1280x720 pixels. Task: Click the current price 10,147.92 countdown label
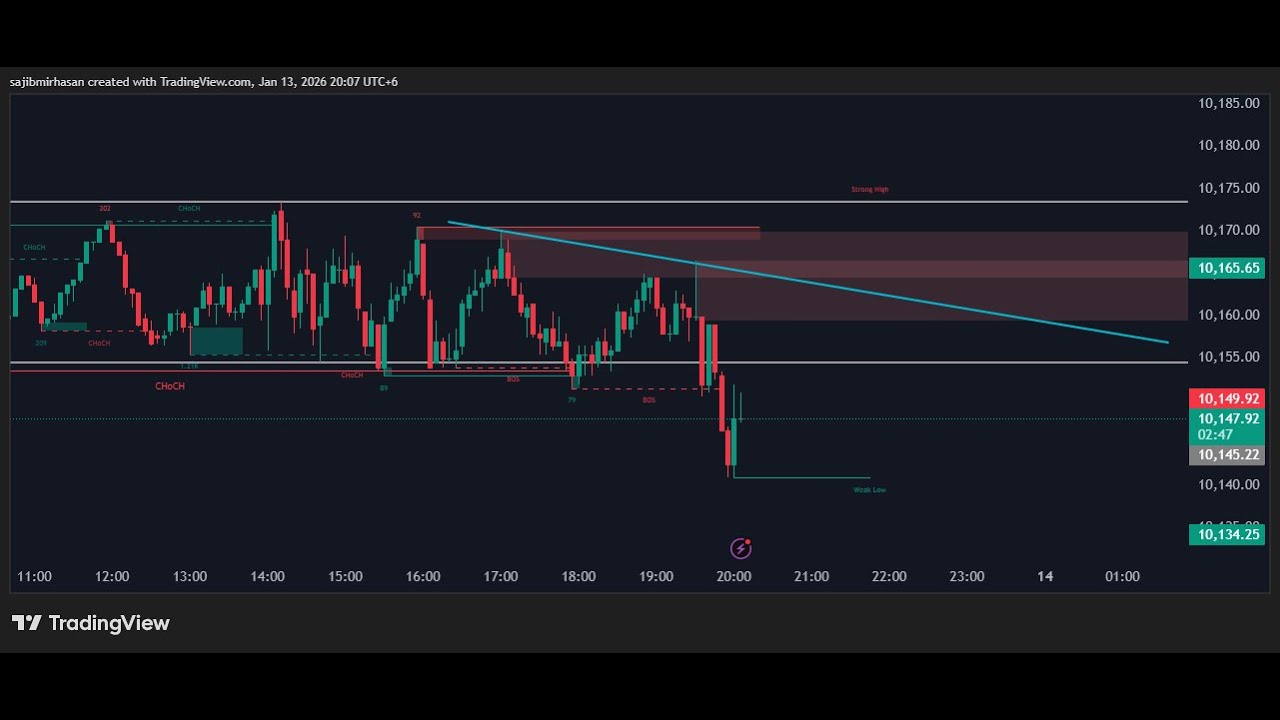click(x=1226, y=426)
